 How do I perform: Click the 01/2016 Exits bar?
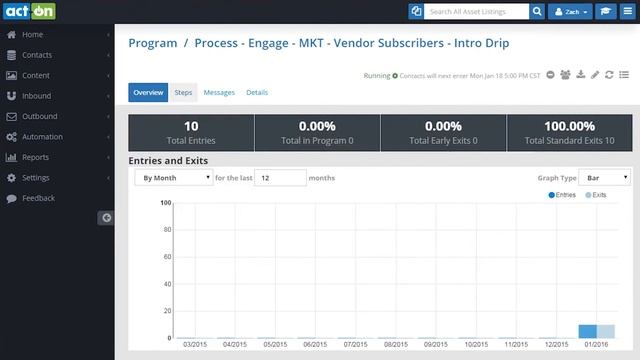point(606,331)
